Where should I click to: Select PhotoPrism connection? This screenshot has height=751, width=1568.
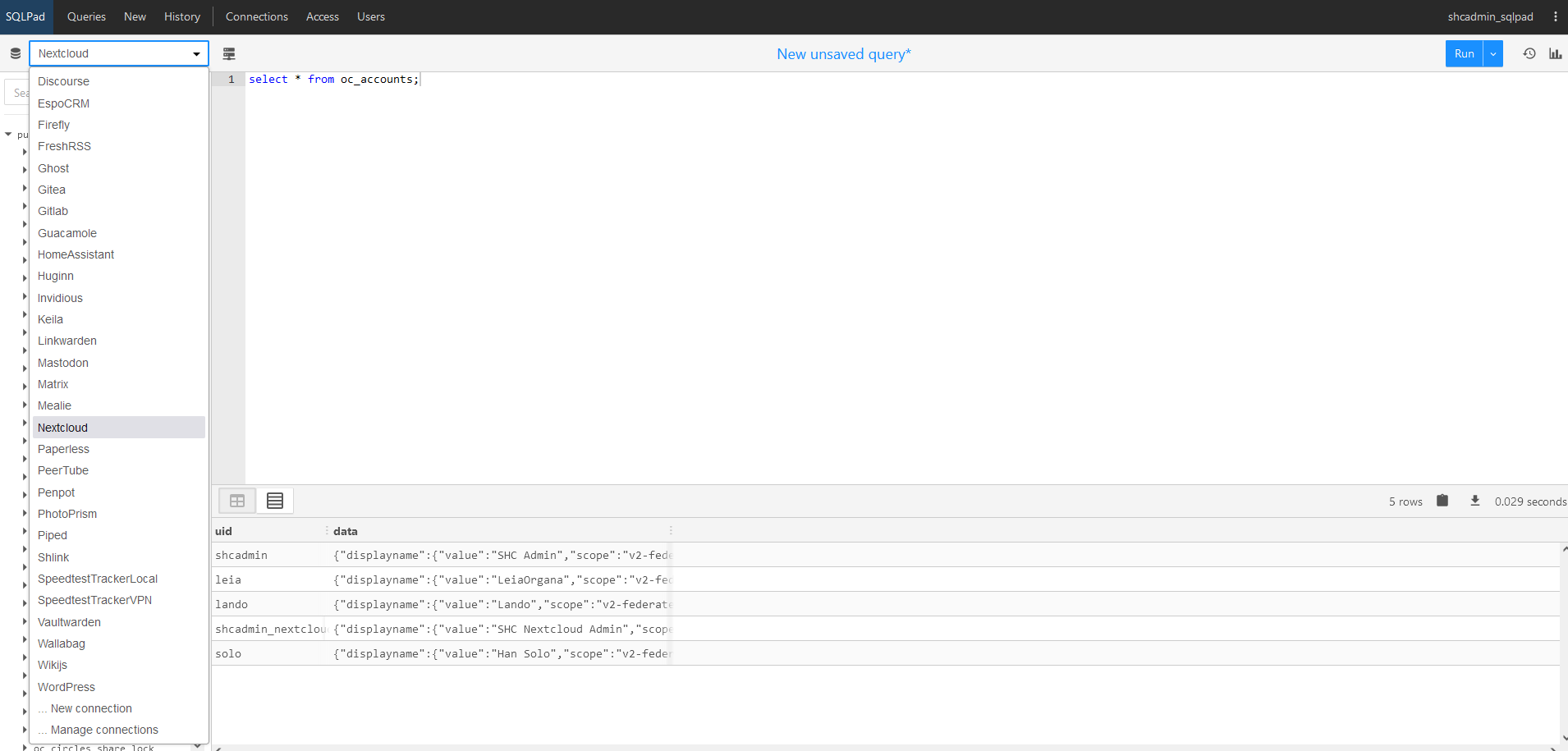click(x=119, y=514)
